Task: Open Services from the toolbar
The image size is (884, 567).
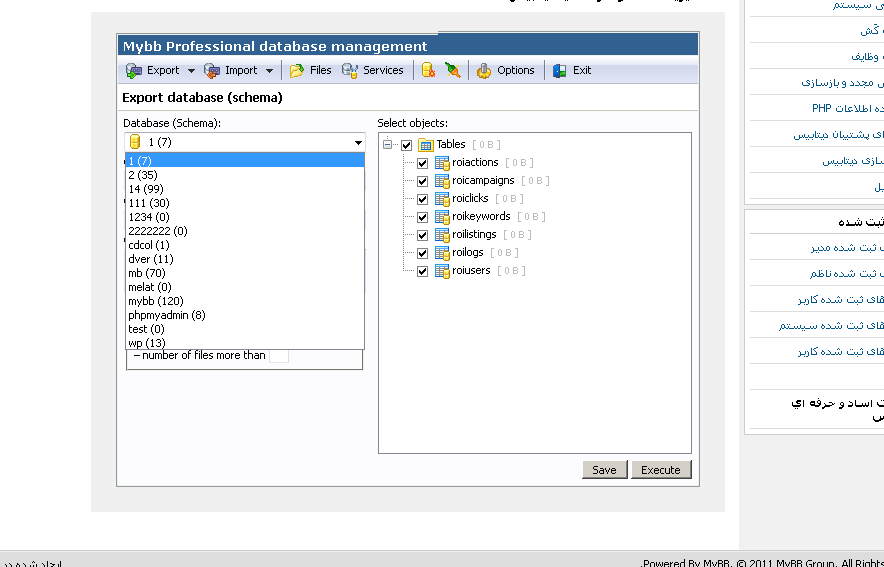Action: [x=350, y=71]
